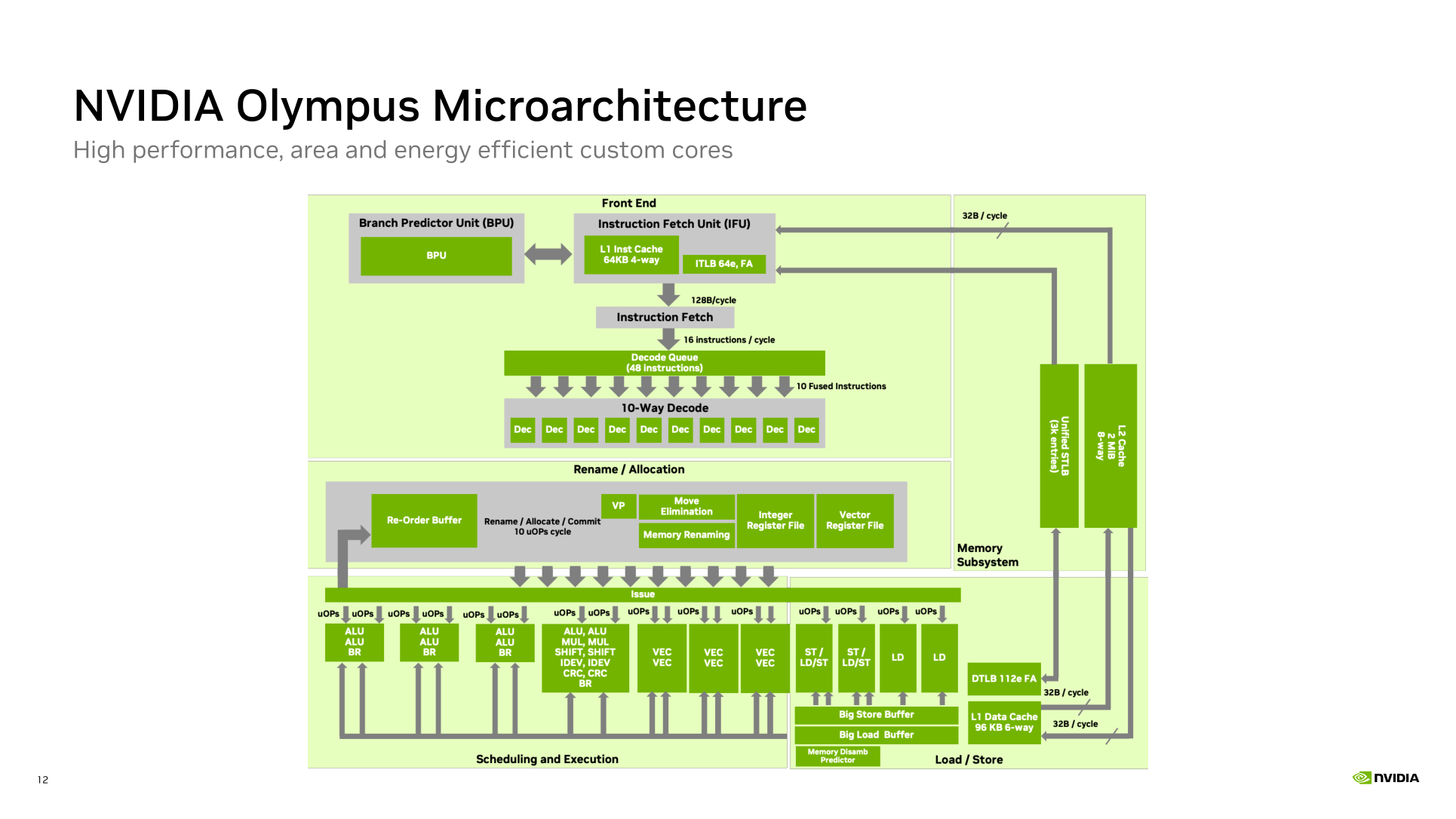Viewport: 1456px width, 819px height.
Task: Click the Re-Order Buffer block
Action: tap(424, 520)
